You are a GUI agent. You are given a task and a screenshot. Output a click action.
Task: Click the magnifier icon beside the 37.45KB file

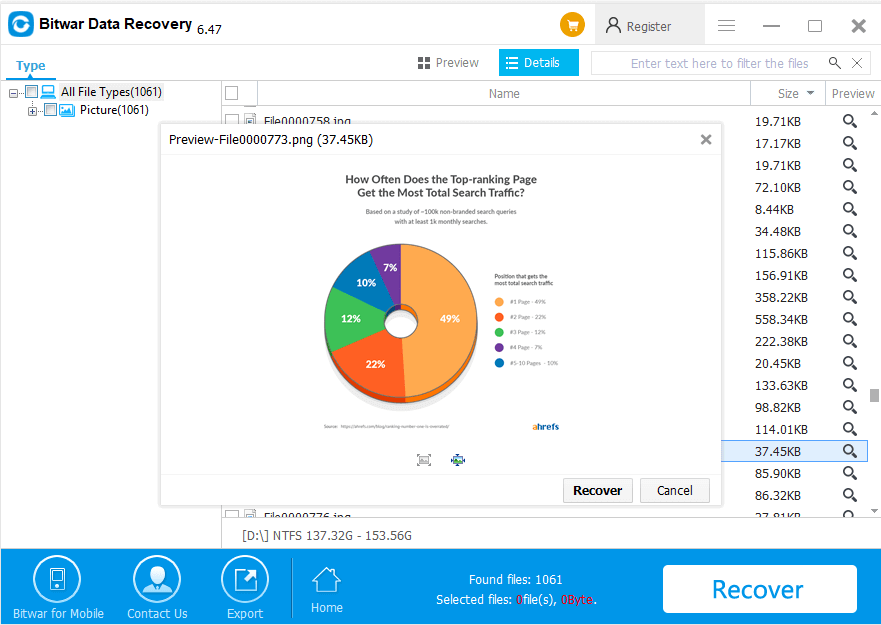[x=849, y=450]
